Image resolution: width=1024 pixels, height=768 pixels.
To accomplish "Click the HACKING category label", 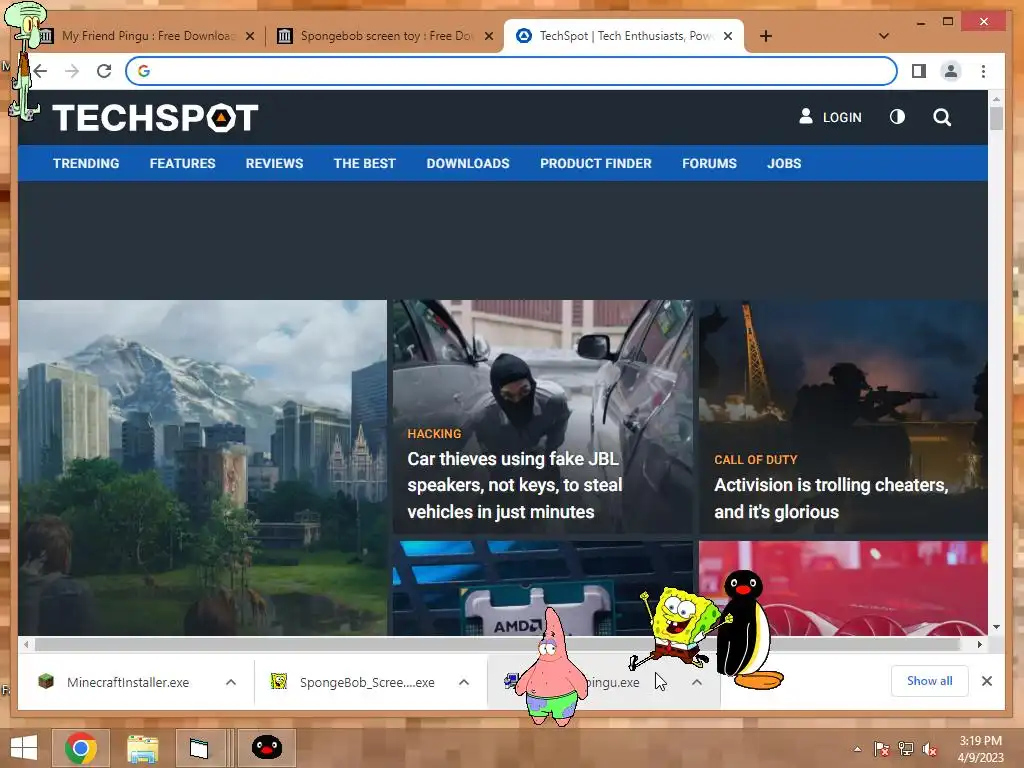I will (x=434, y=434).
